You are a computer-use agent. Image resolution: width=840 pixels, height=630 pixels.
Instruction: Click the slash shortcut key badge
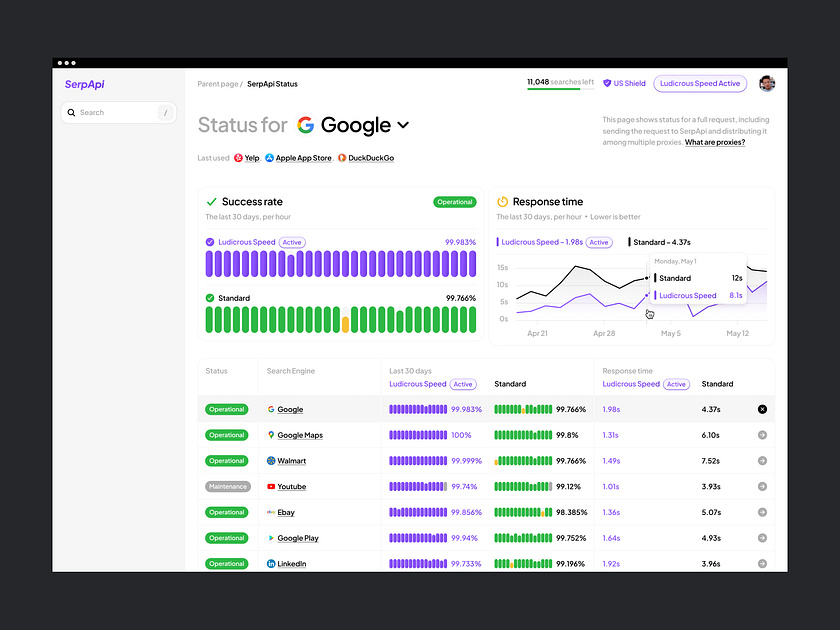point(166,112)
